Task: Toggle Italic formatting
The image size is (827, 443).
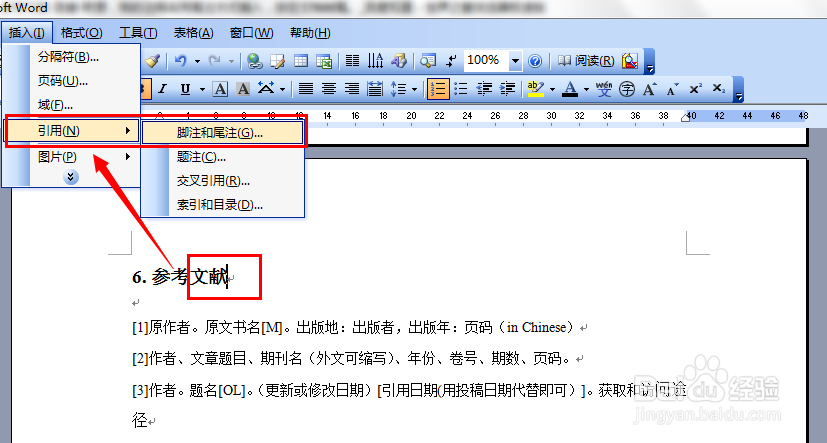Action: [162, 89]
